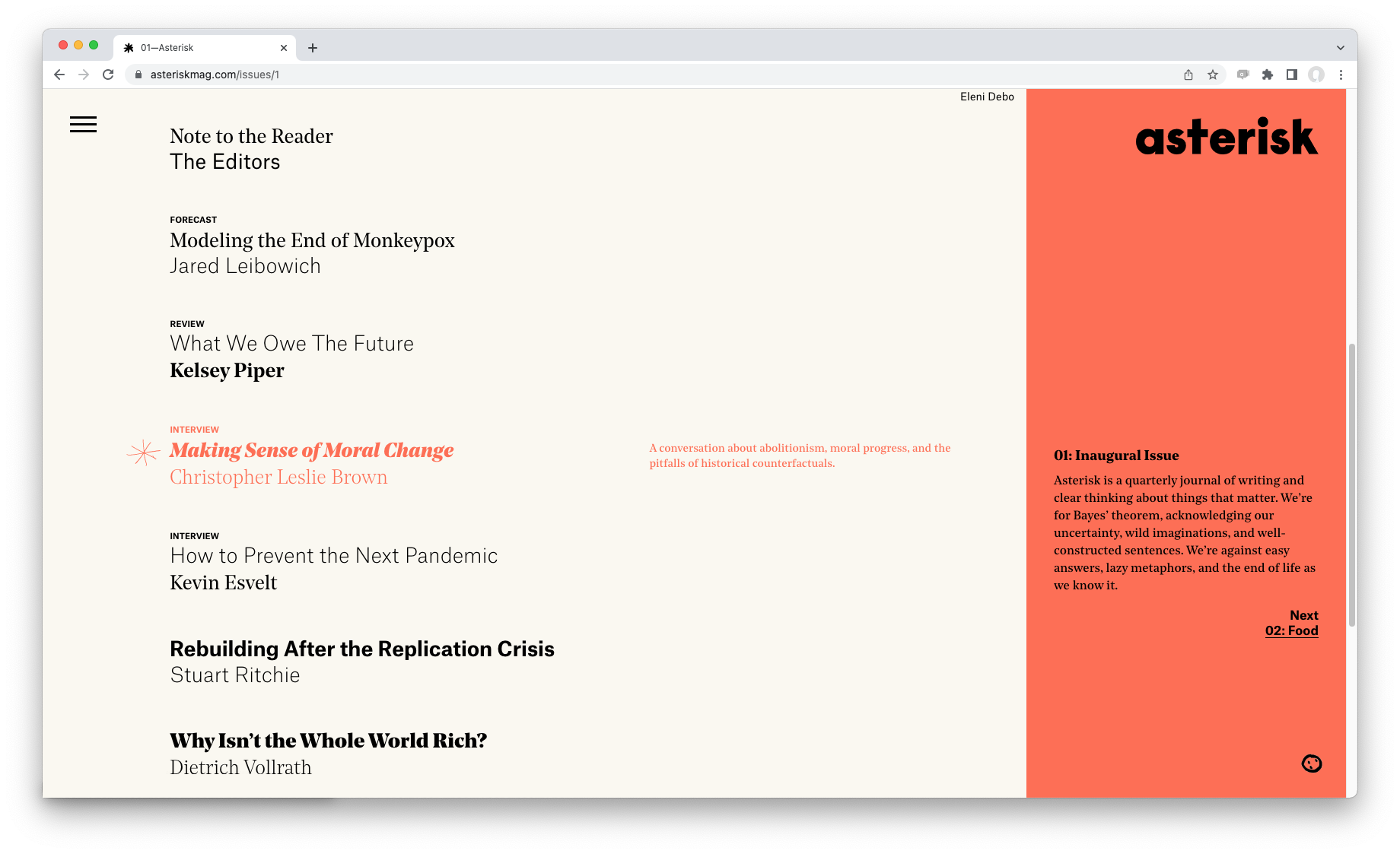Image resolution: width=1400 pixels, height=854 pixels.
Task: Bookmark this page with the star
Action: 1213,75
